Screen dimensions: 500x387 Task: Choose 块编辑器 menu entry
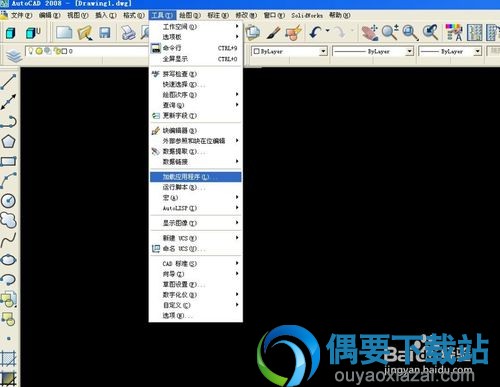point(196,130)
